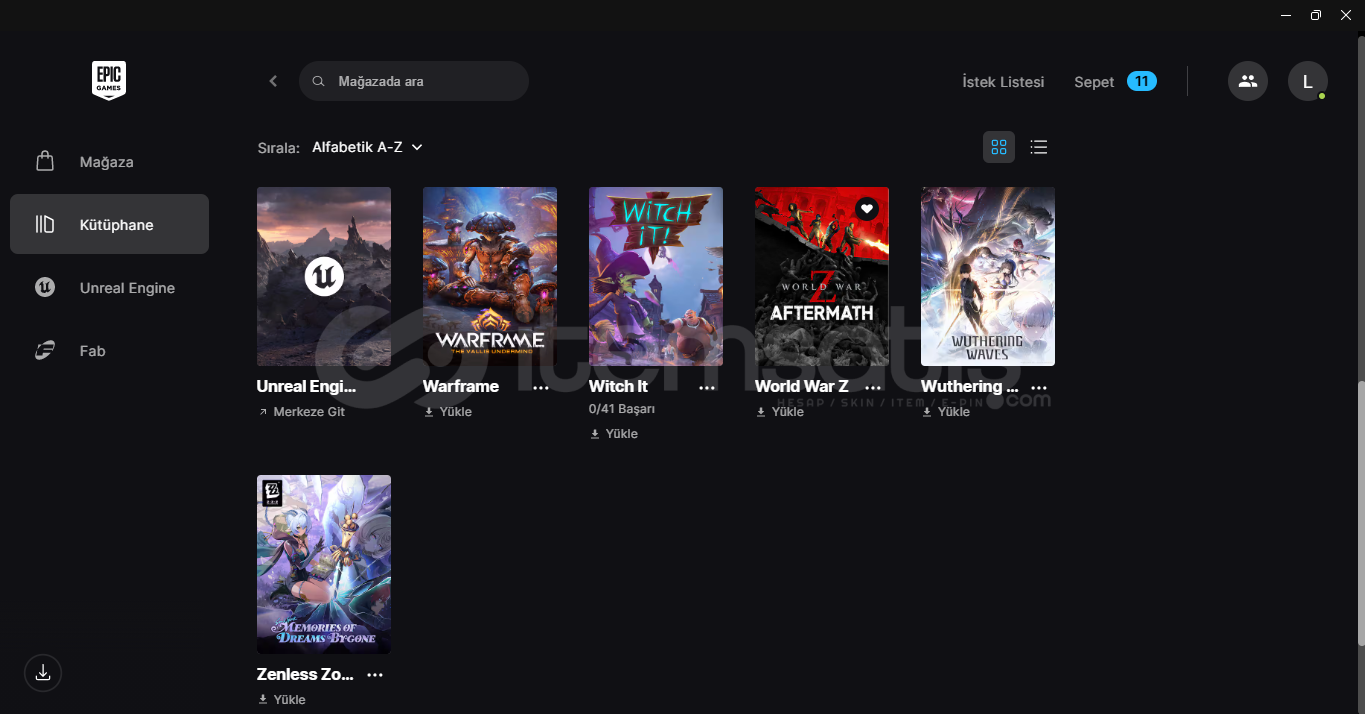The image size is (1365, 714).
Task: Open the Witch It cover thumbnail
Action: (x=656, y=276)
